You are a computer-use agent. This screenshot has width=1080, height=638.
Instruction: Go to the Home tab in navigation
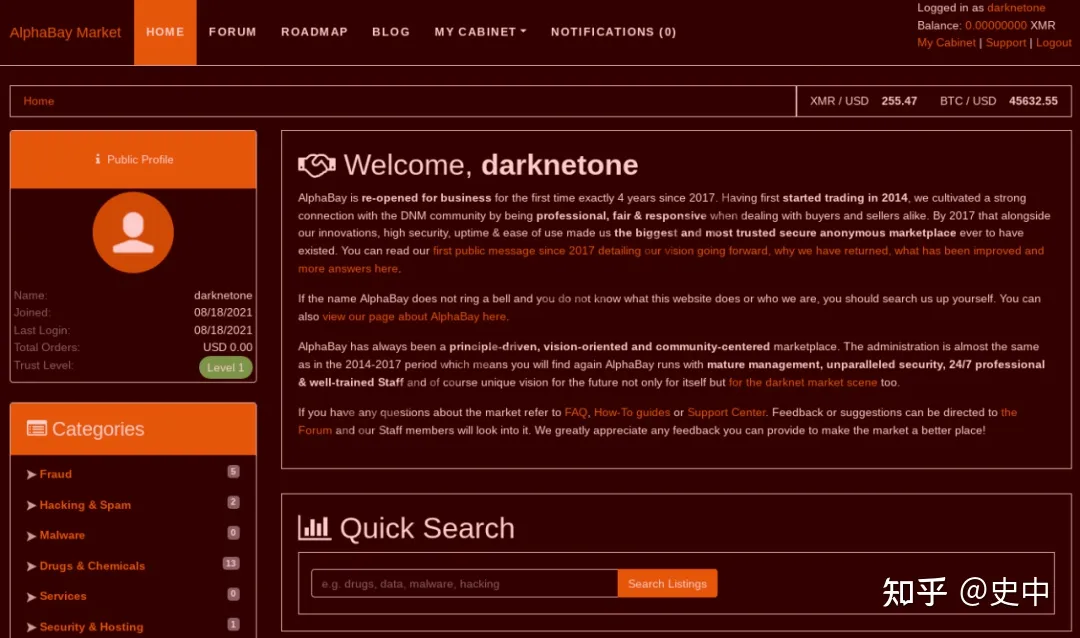coord(165,32)
